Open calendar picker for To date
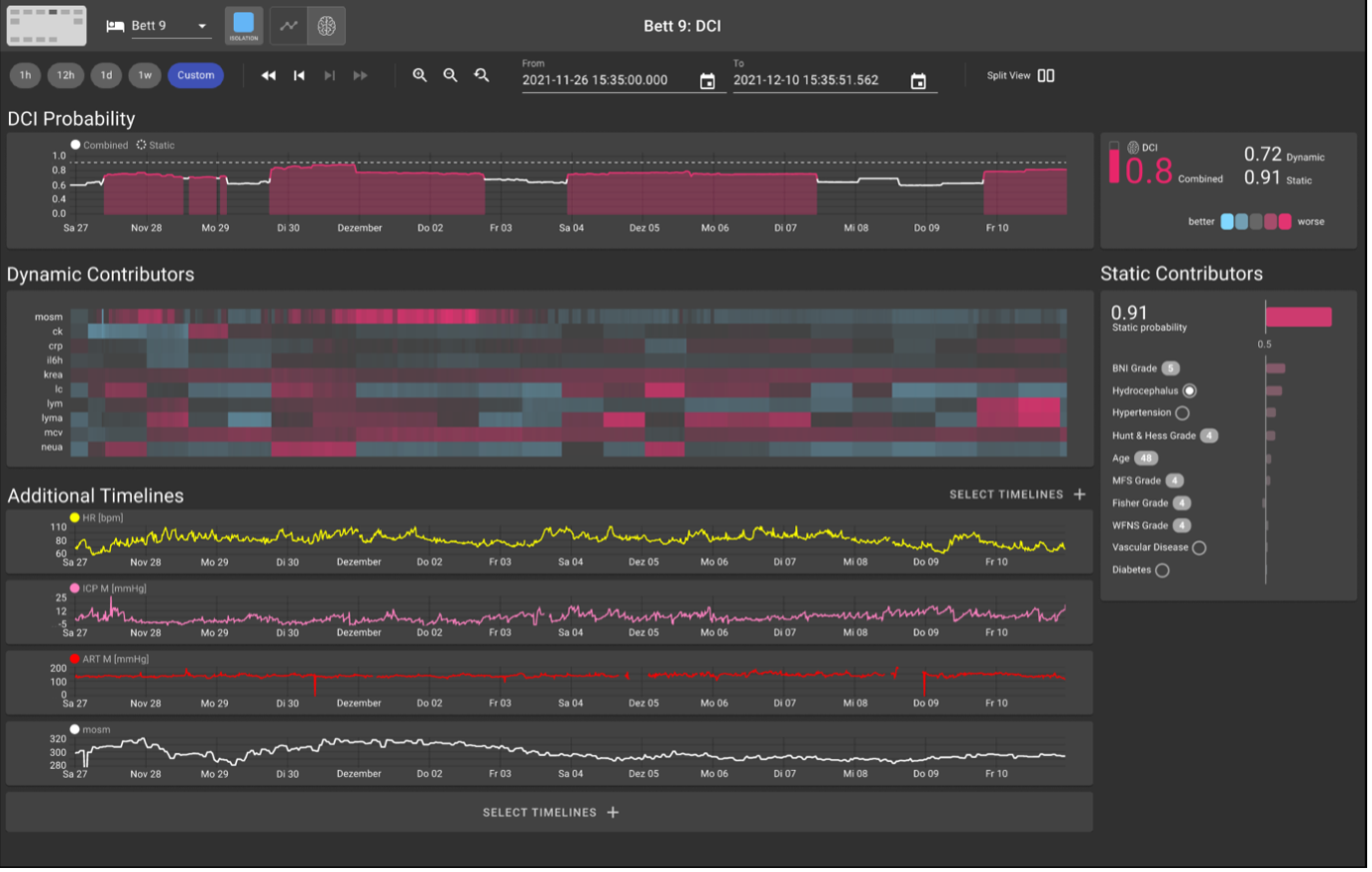This screenshot has height=872, width=1372. click(918, 81)
